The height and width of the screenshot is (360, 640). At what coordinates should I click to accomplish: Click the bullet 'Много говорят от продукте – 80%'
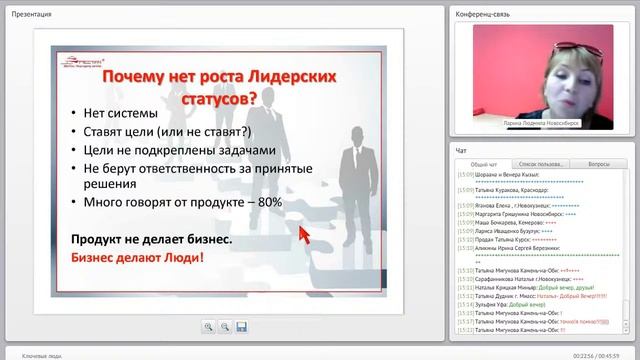183,202
